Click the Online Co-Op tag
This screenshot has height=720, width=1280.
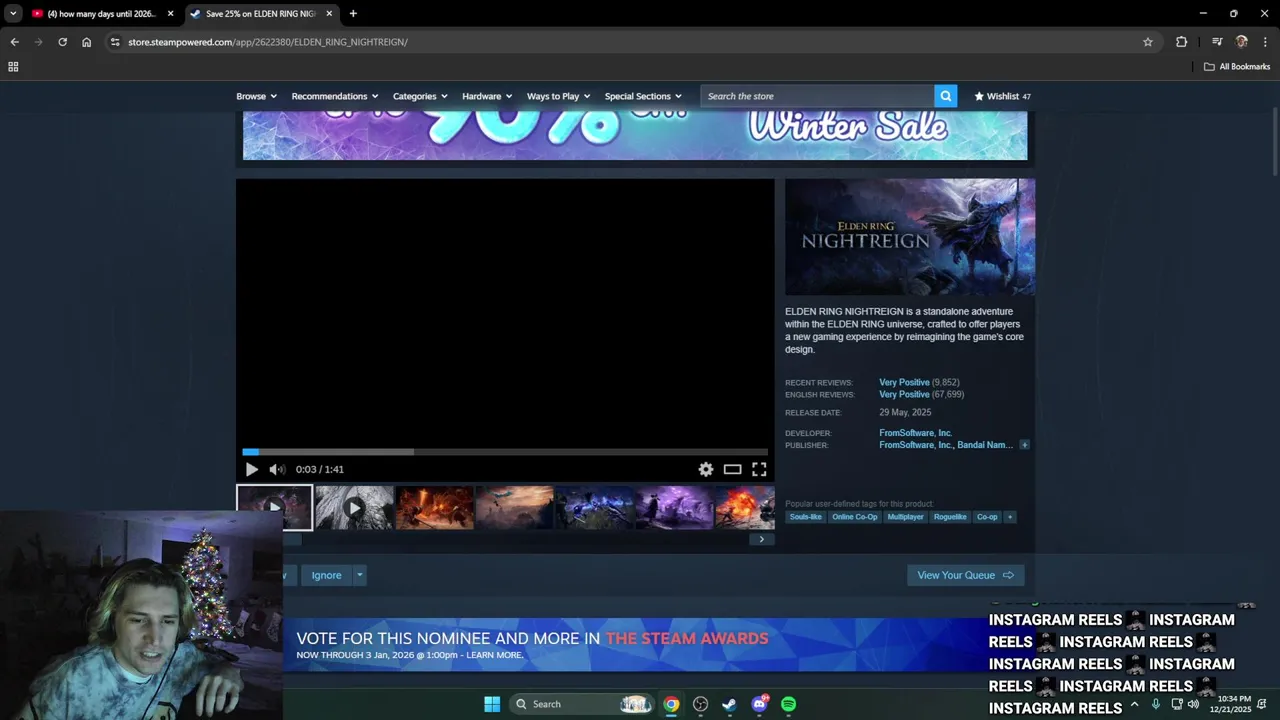pyautogui.click(x=854, y=517)
